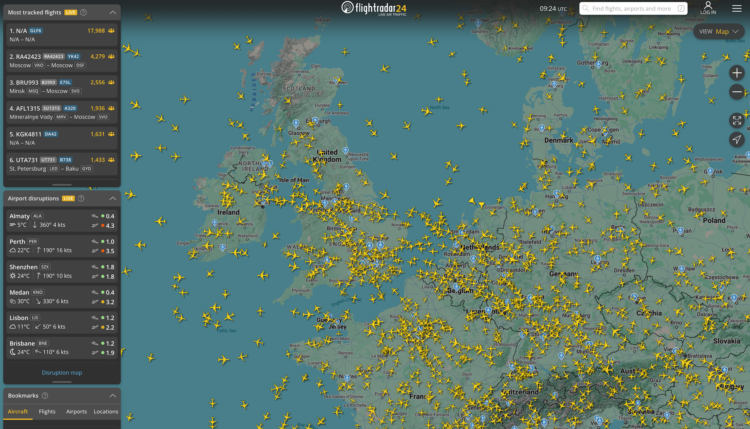Switch to the Locations bookmarks tab

click(x=106, y=411)
